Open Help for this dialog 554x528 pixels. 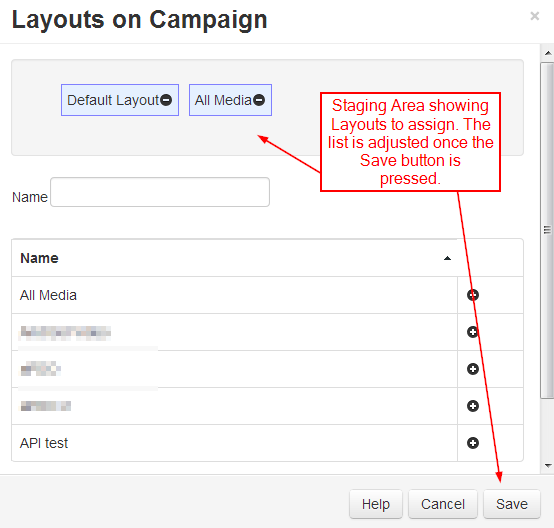[x=376, y=504]
